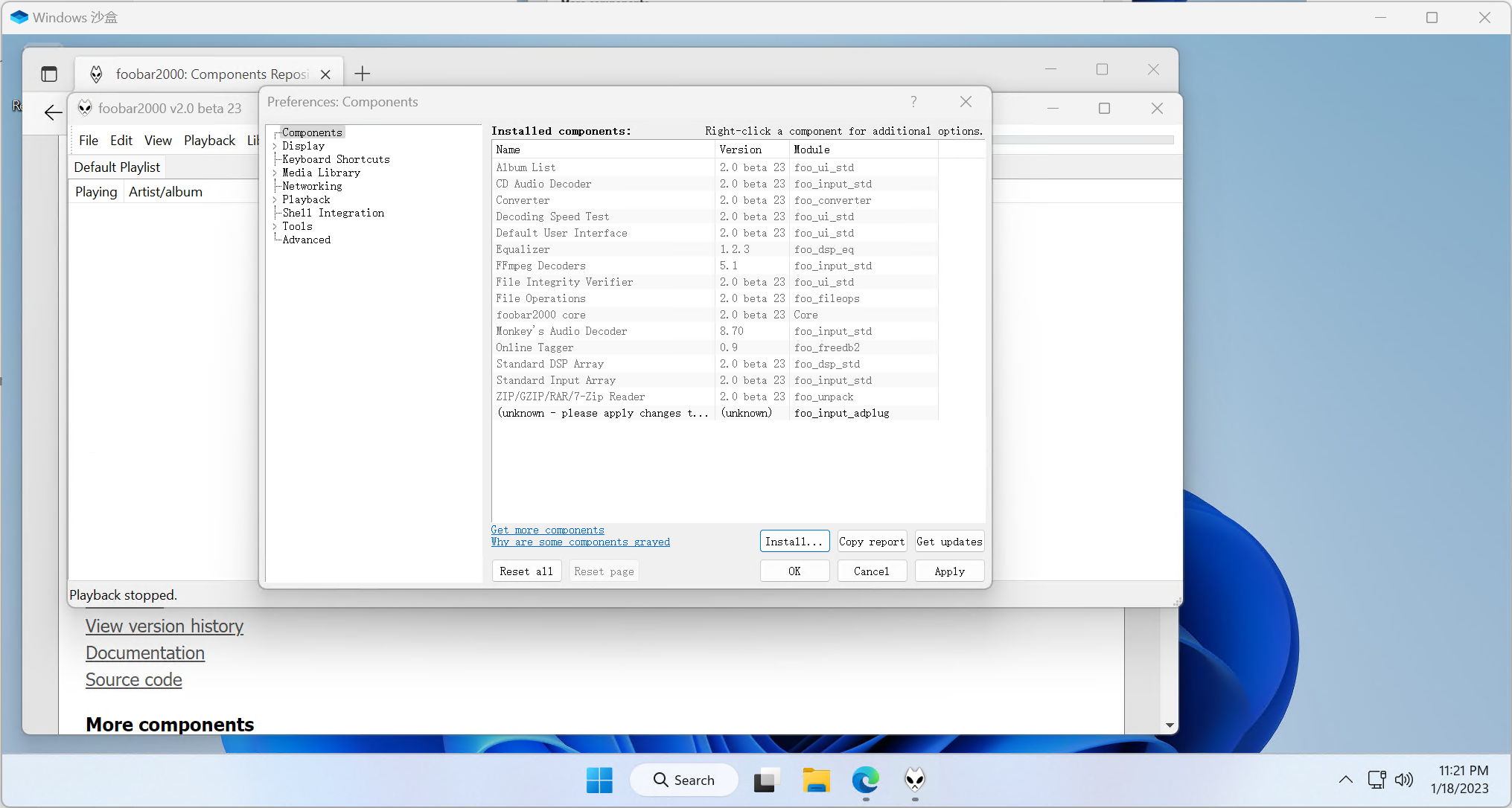Show hidden system tray icons
This screenshot has width=1512, height=808.
[x=1345, y=780]
